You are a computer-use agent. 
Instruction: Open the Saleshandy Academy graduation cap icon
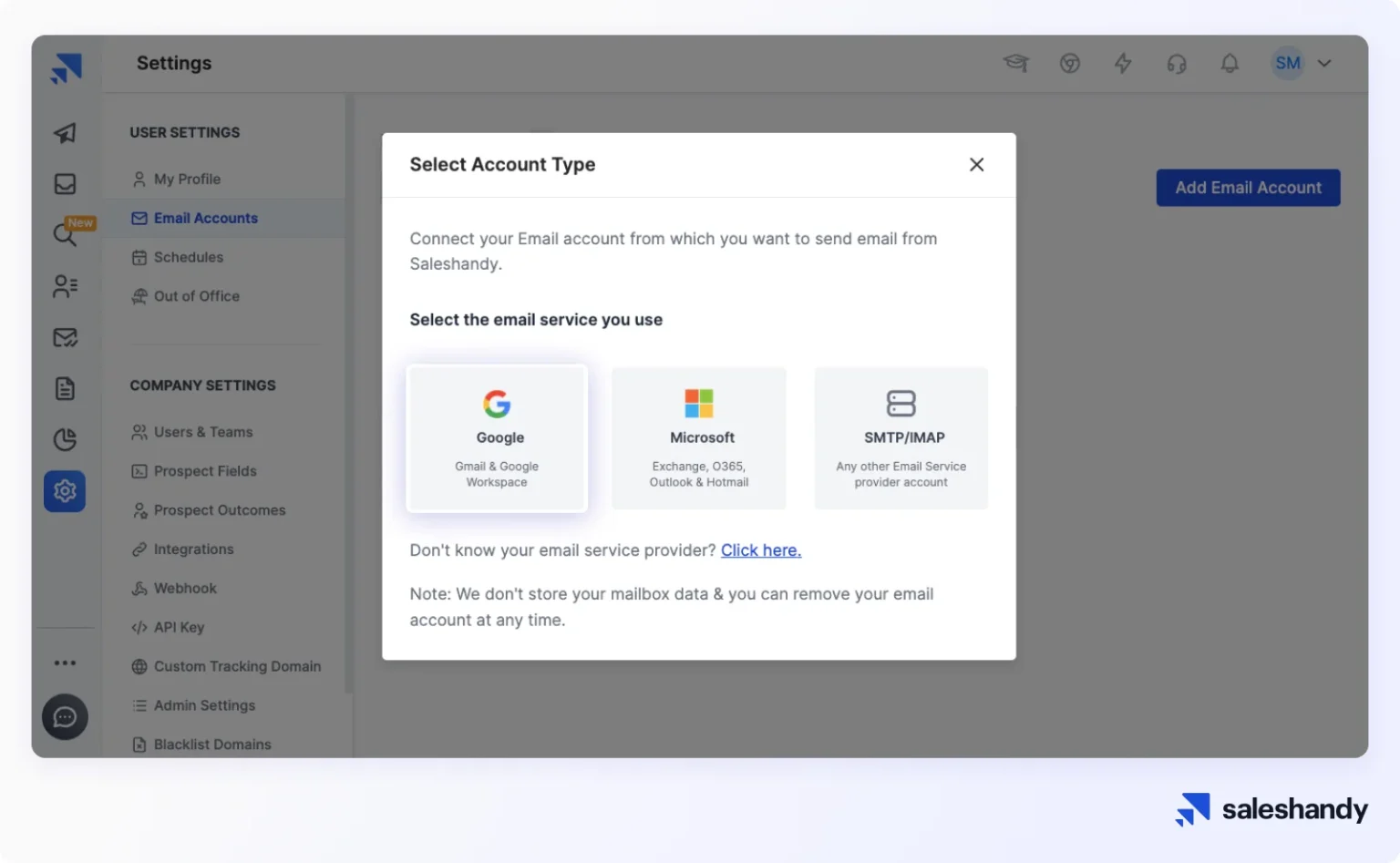click(1016, 63)
